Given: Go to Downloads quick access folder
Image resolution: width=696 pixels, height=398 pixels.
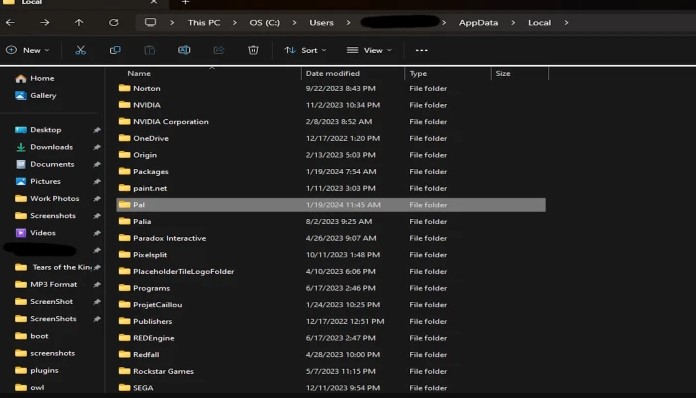Looking at the screenshot, I should tap(44, 147).
